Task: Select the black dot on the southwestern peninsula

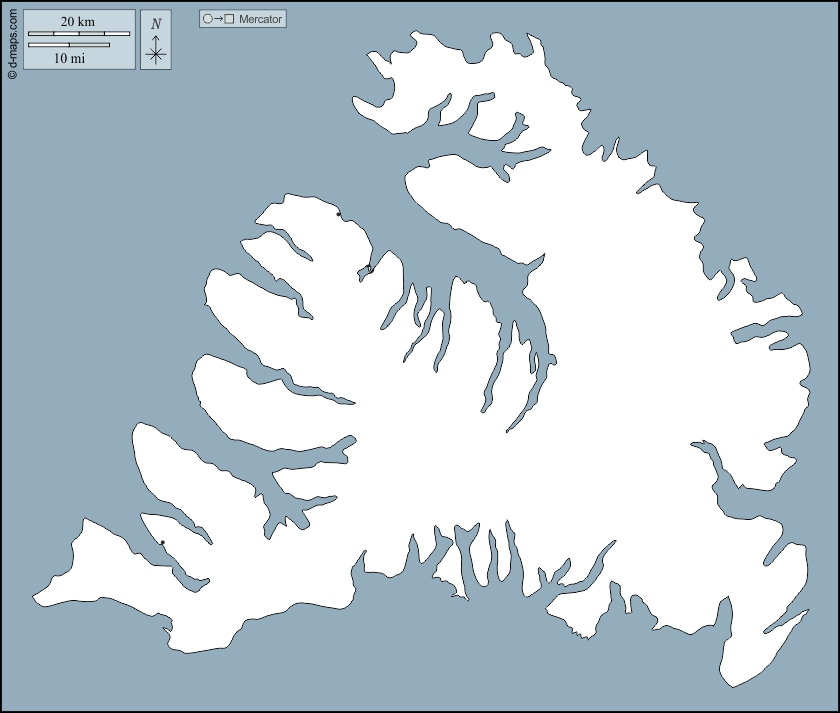Action: tap(162, 543)
